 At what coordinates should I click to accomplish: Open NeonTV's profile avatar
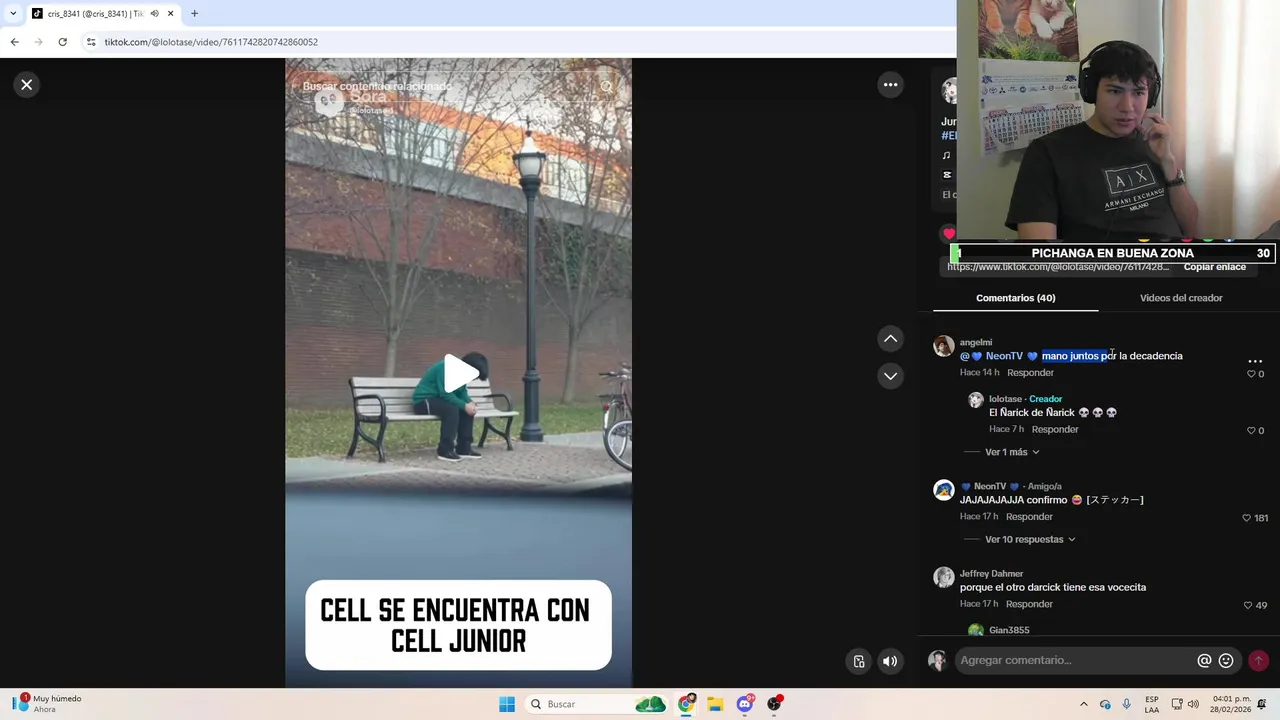(943, 490)
